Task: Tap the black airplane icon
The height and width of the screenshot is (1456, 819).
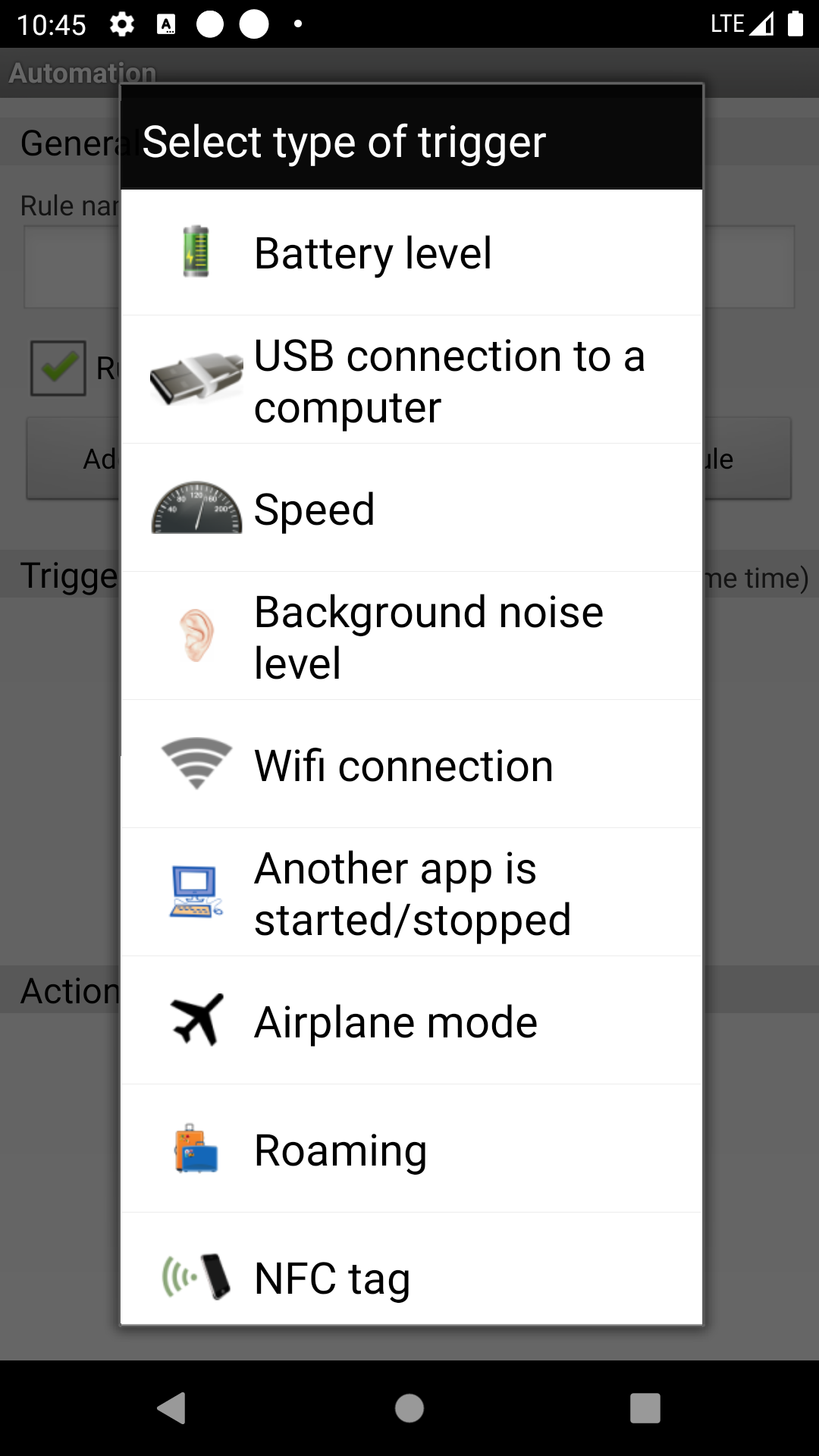Action: pos(196,1020)
